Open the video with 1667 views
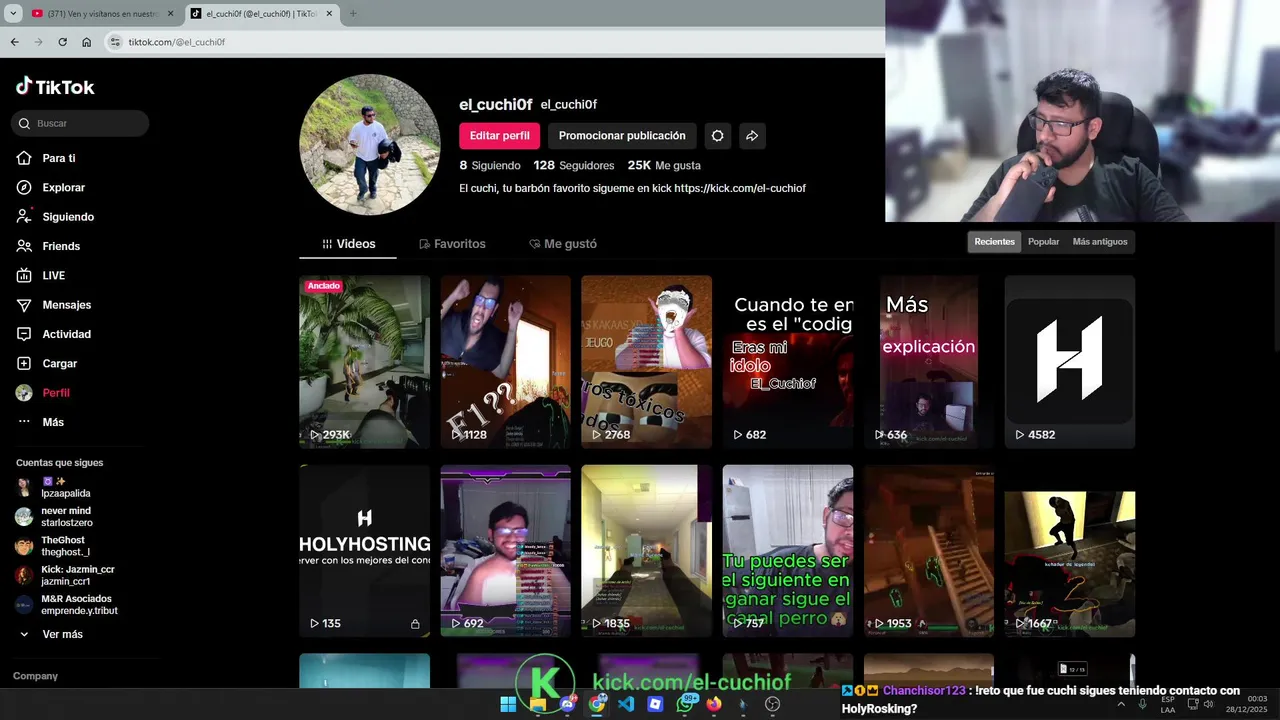Image resolution: width=1280 pixels, height=720 pixels. 1070,551
